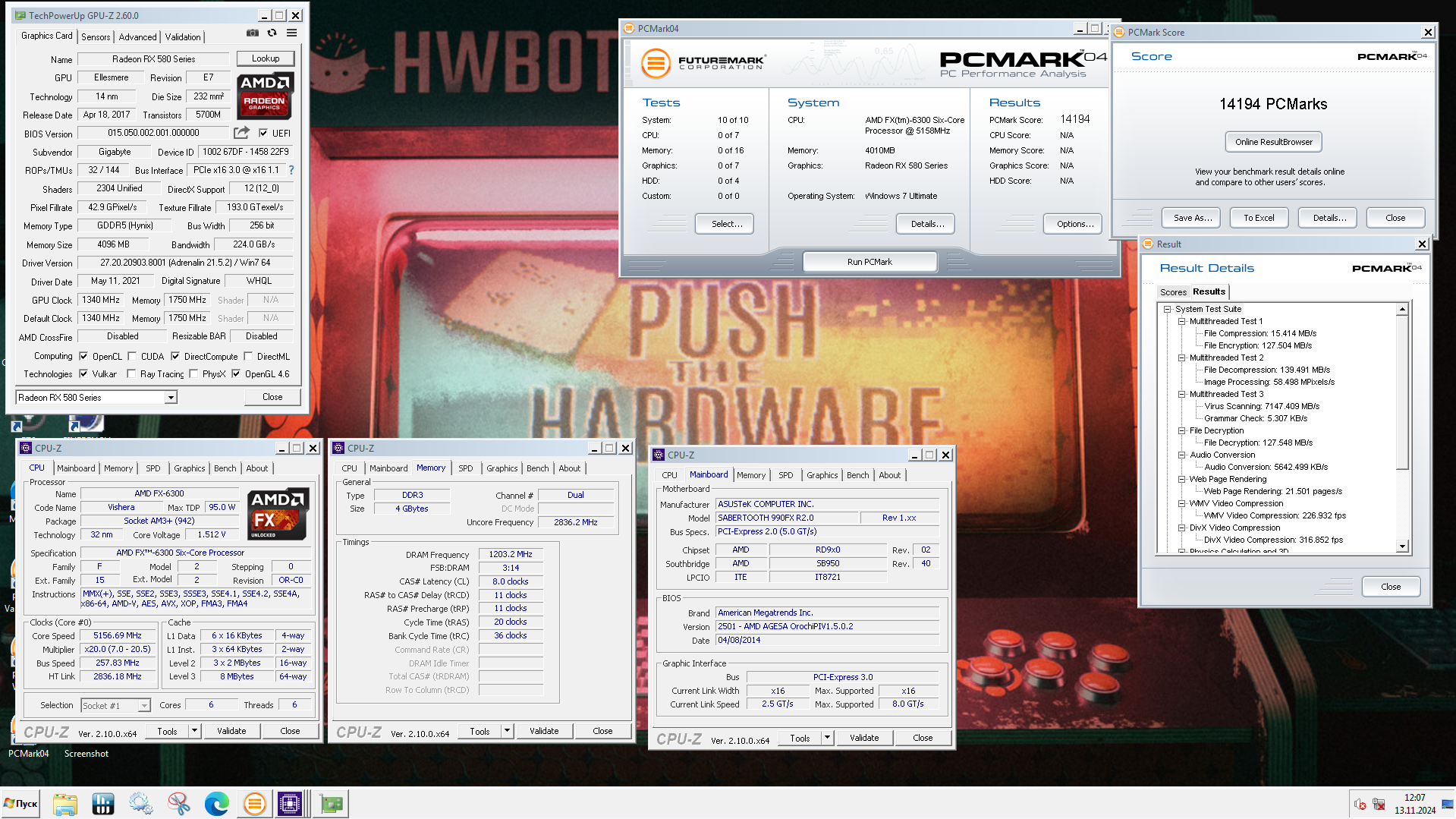Image resolution: width=1456 pixels, height=819 pixels.
Task: Toggle the CUDA checkbox
Action: point(132,356)
